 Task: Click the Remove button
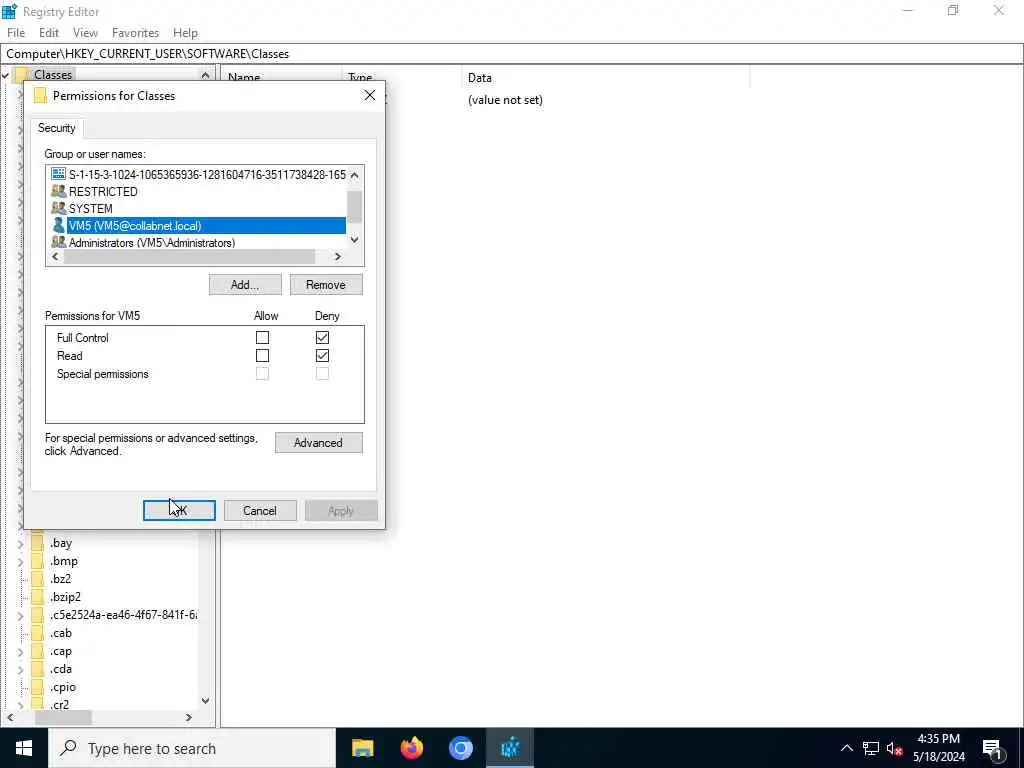326,285
